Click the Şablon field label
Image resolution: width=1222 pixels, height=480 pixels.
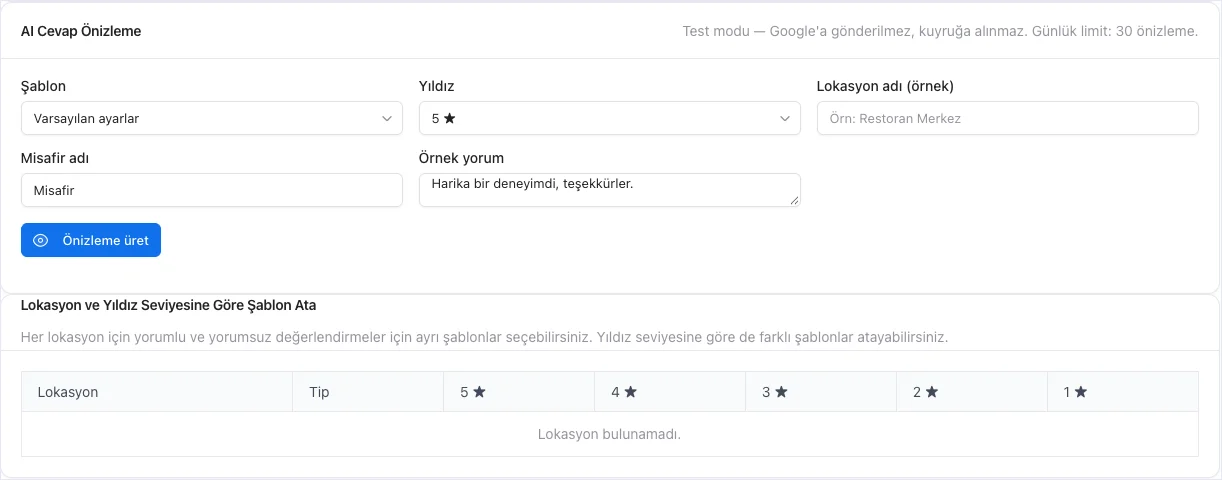pyautogui.click(x=43, y=86)
